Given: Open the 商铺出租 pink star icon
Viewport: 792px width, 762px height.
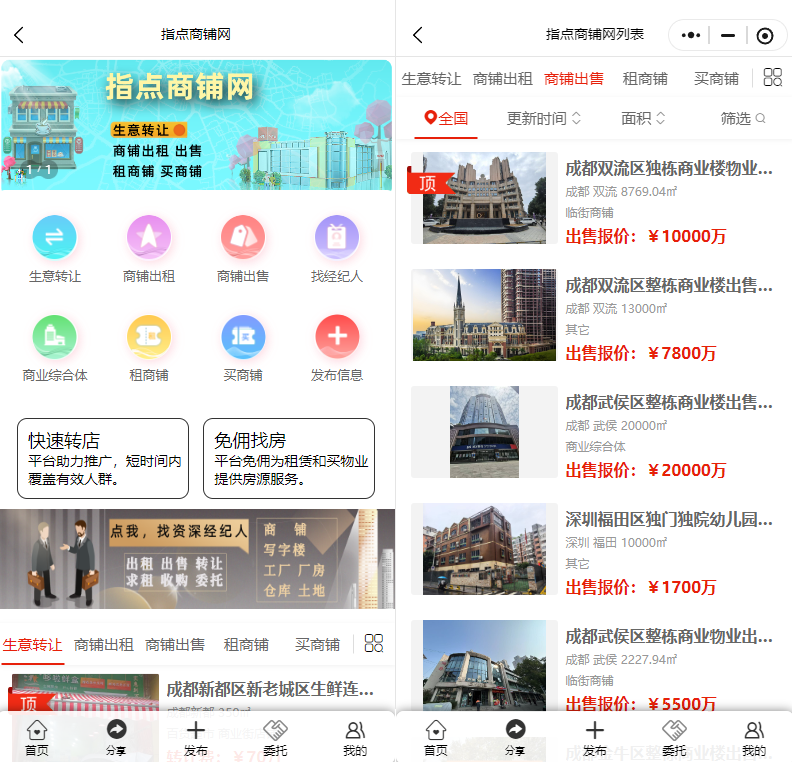Looking at the screenshot, I should coord(148,237).
